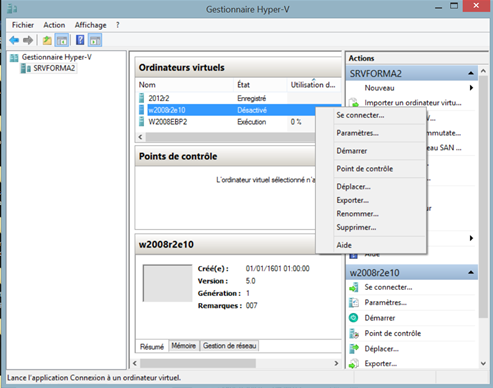The width and height of the screenshot is (493, 388).
Task: Click the Exporter action icon
Action: [x=354, y=364]
